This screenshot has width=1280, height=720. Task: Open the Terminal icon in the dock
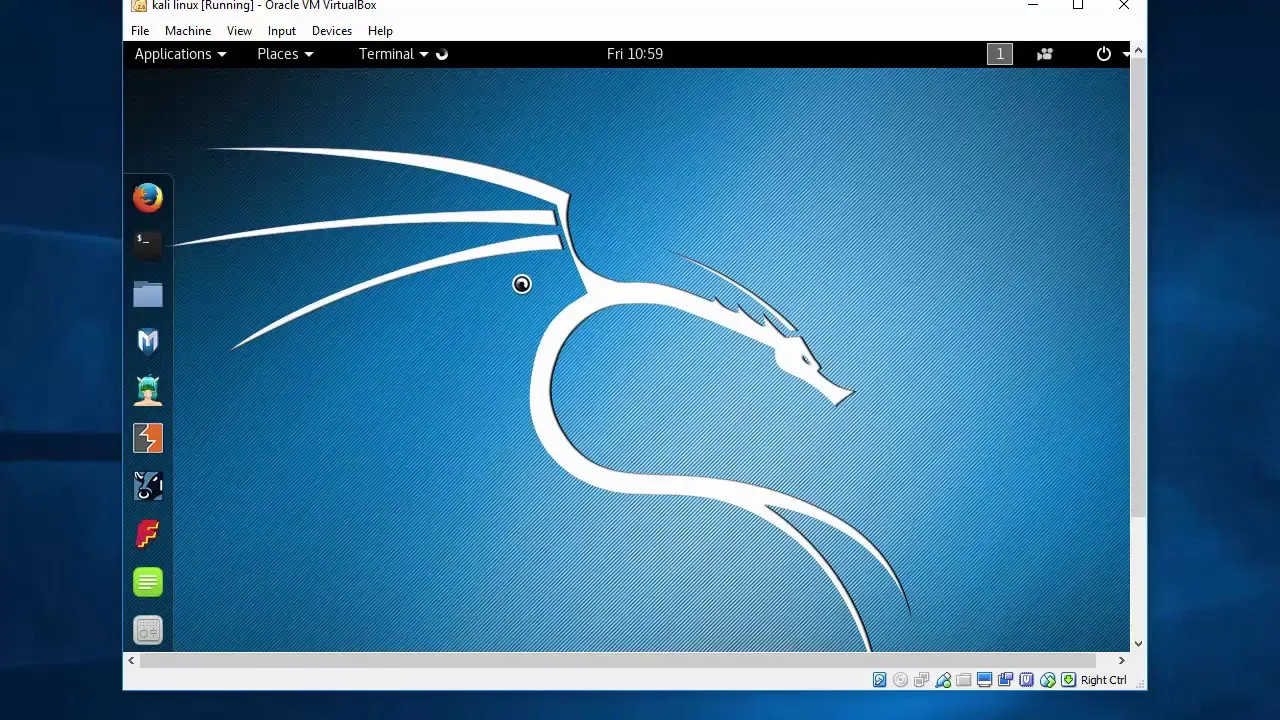point(148,245)
